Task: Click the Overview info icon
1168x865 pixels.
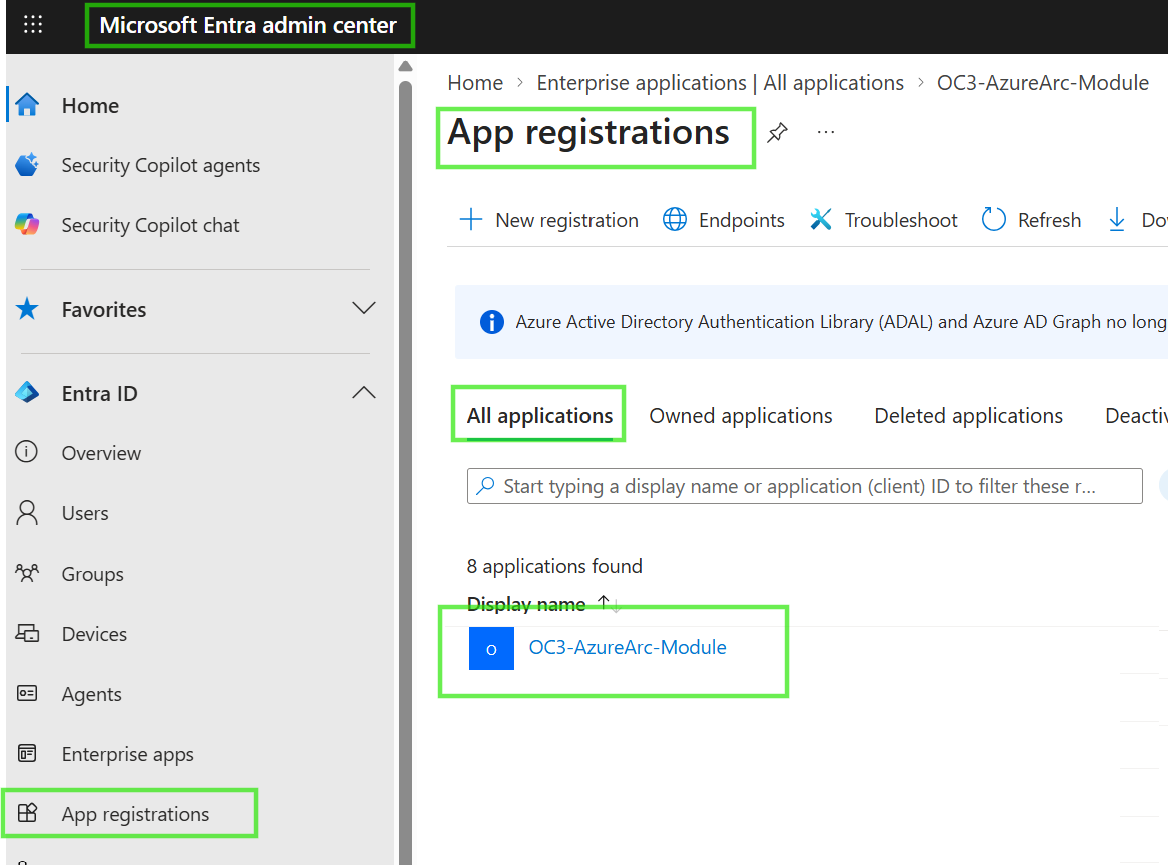Action: [27, 452]
